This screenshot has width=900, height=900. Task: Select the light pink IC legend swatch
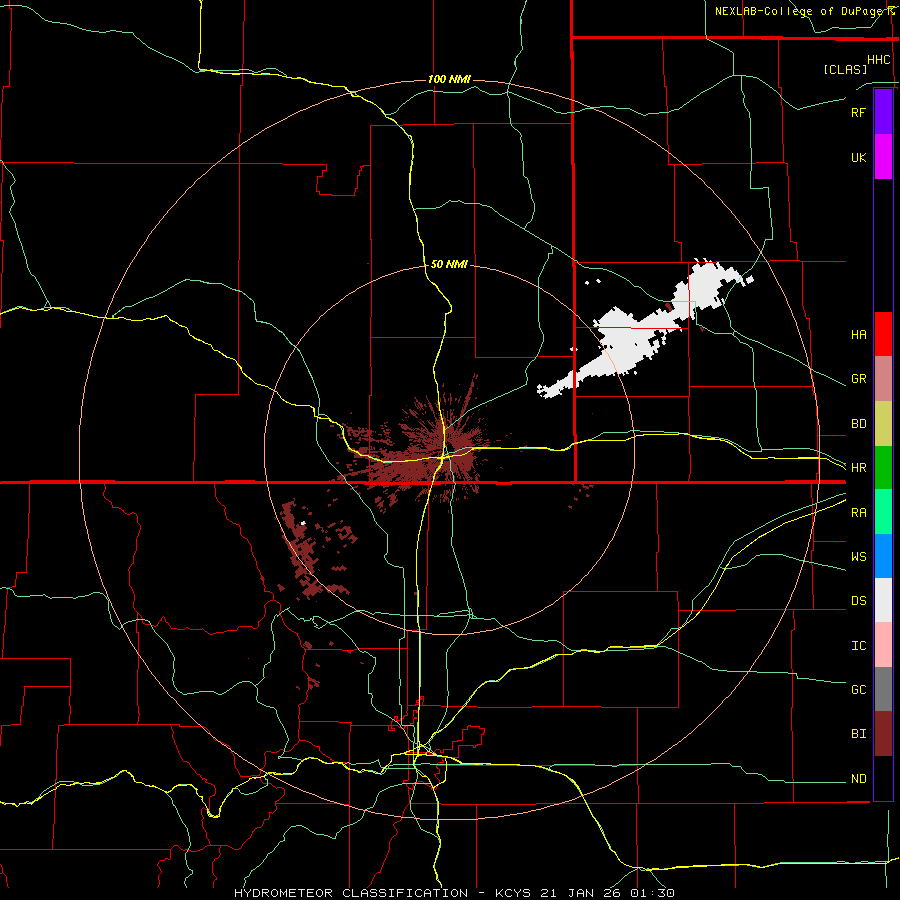click(x=883, y=645)
